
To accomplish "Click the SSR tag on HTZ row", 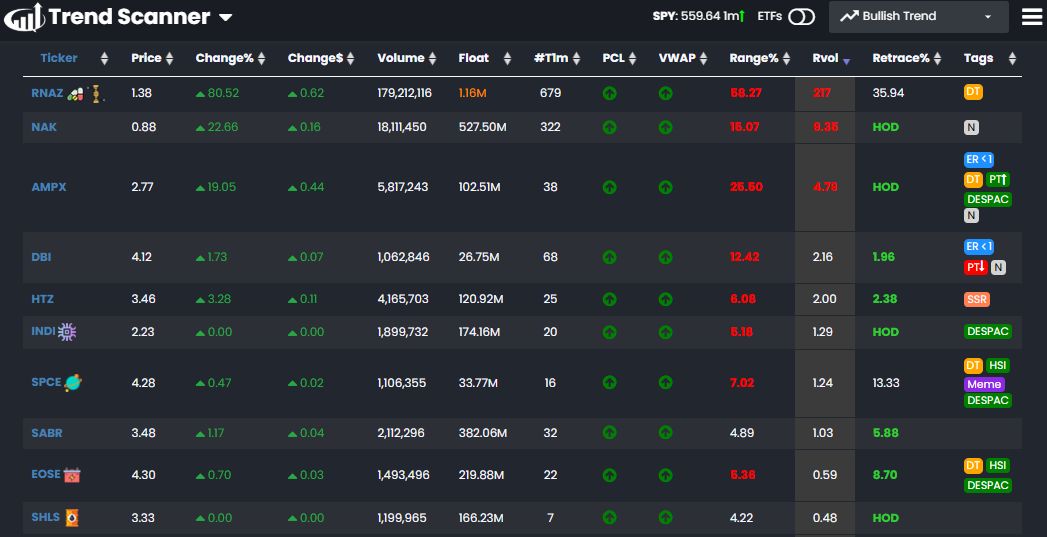I will click(976, 299).
